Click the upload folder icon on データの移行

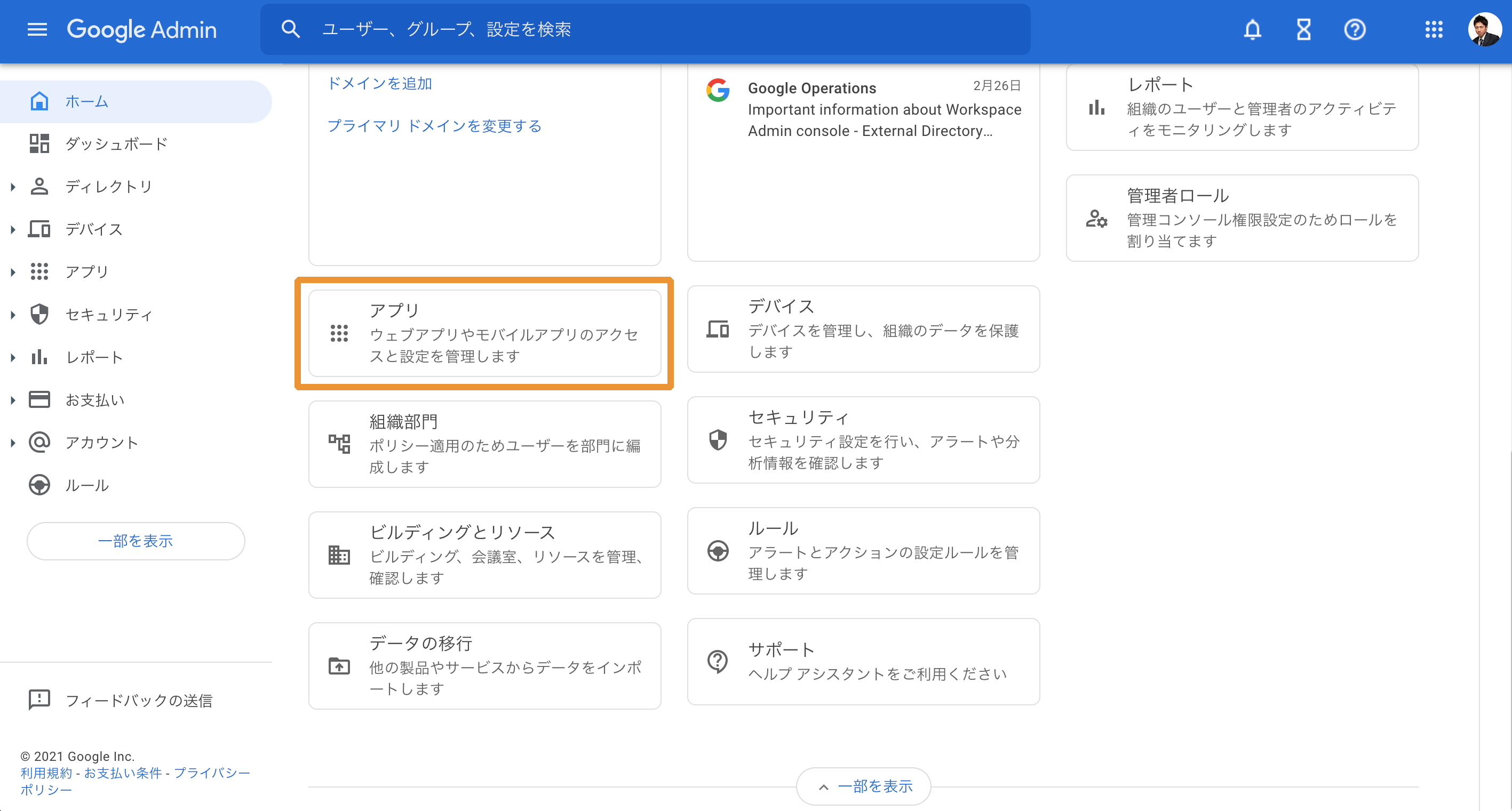tap(339, 666)
